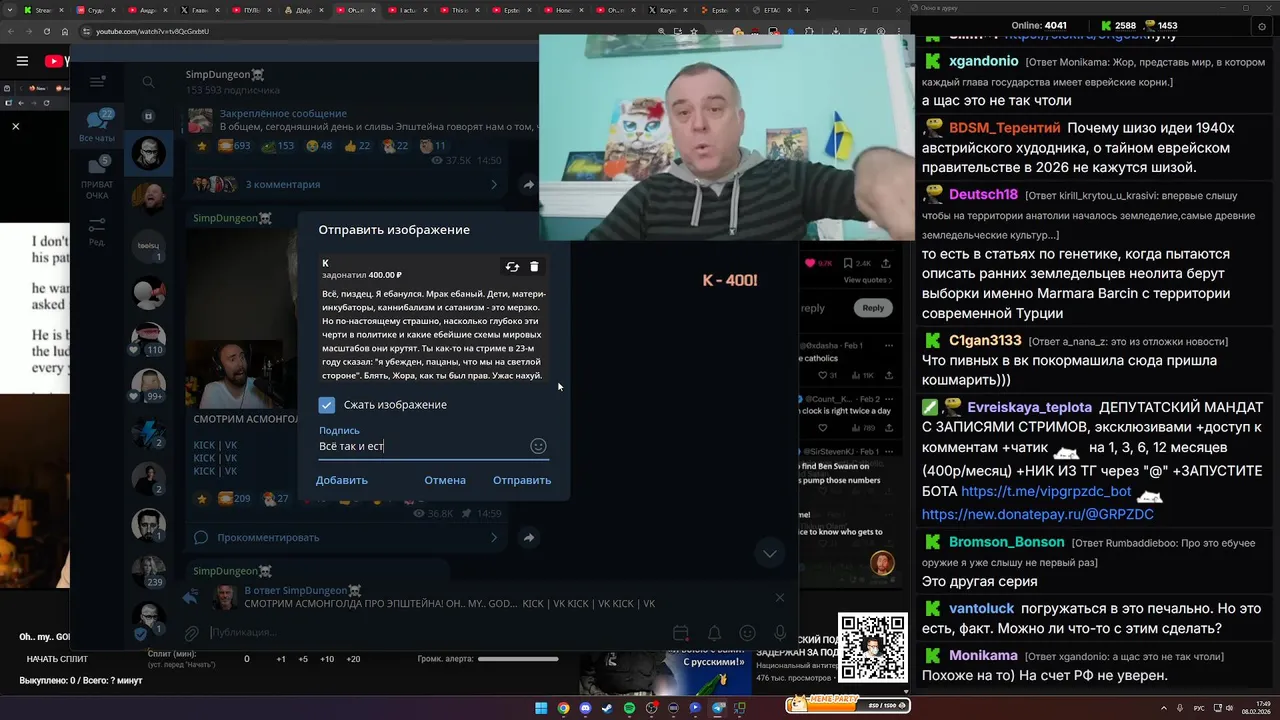1280x720 pixels.
Task: Record voice message microphone icon
Action: [x=780, y=633]
